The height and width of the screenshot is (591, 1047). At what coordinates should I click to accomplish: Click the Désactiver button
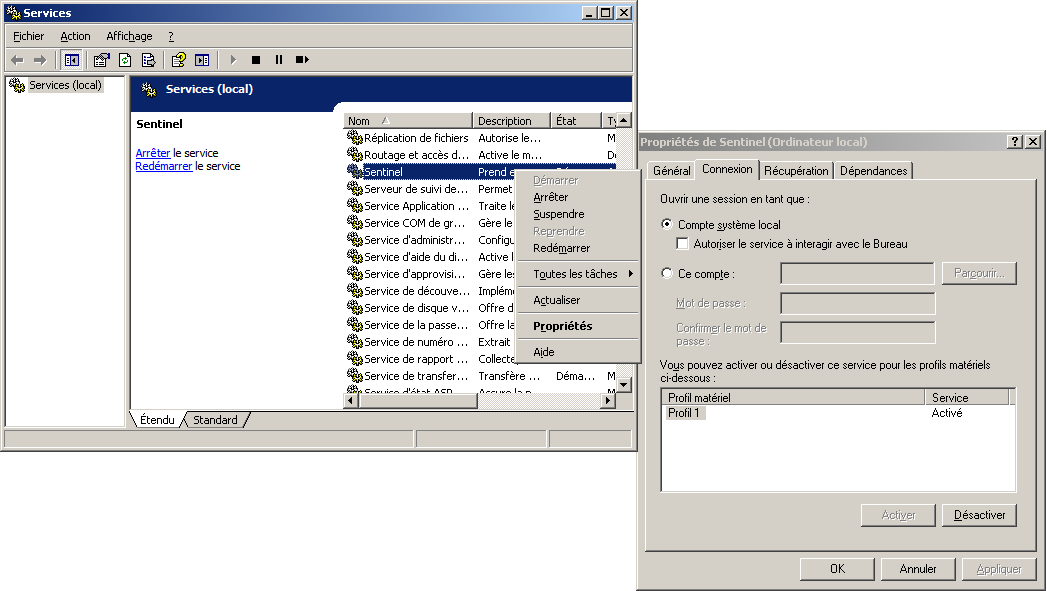click(980, 516)
